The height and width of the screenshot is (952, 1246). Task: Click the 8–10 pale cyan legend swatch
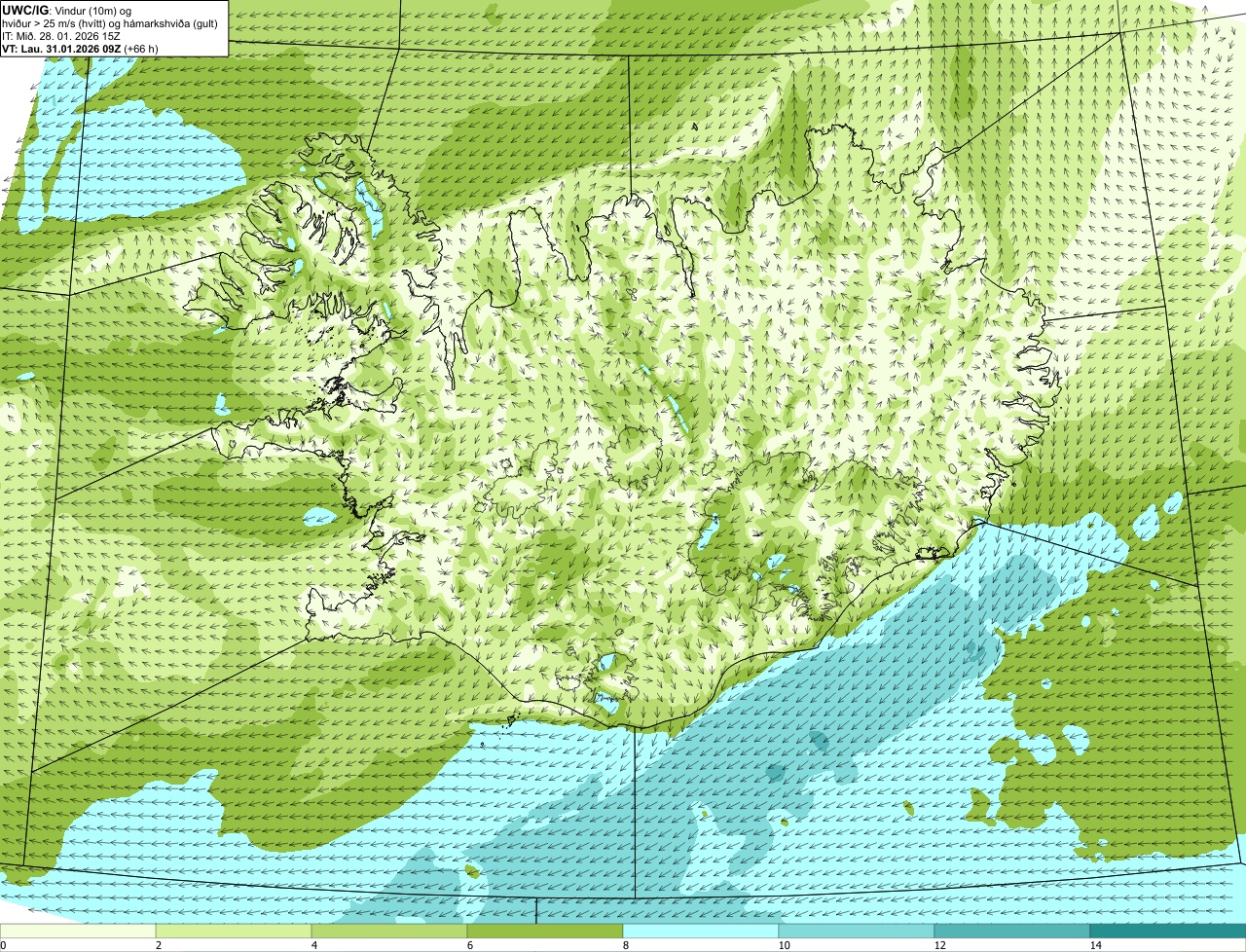[701, 932]
